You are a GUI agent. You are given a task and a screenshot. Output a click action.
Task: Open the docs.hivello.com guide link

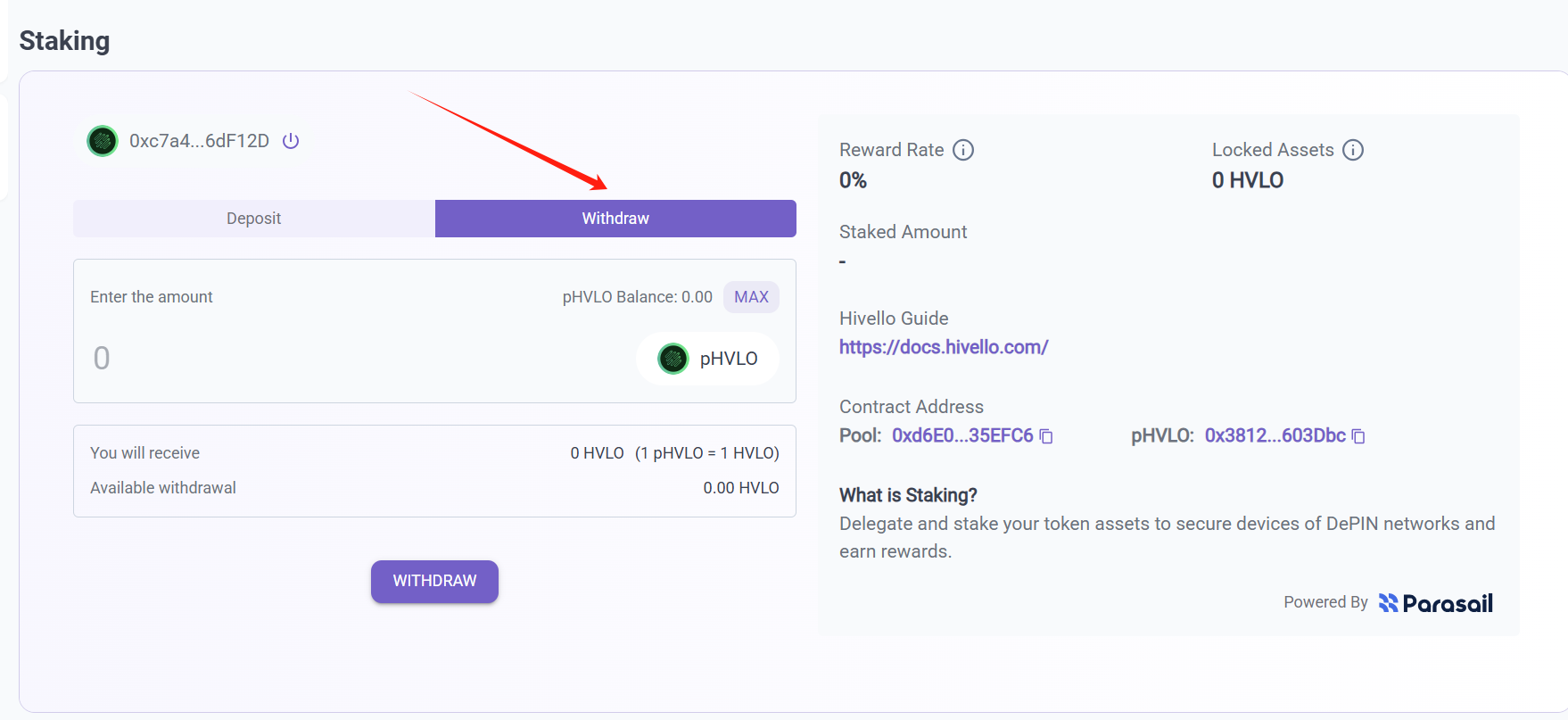point(944,347)
